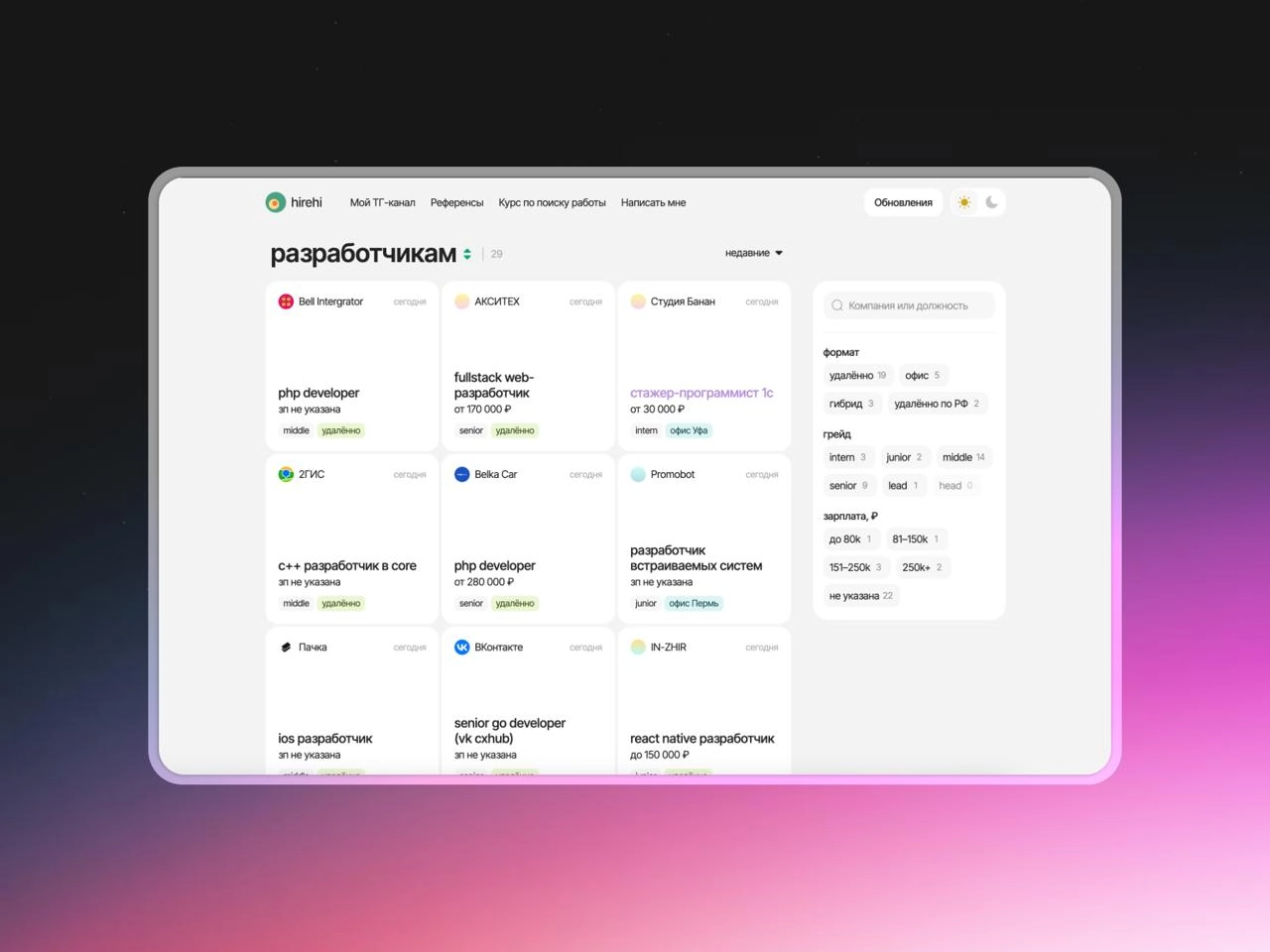Toggle 151–250k salary filter
The width and height of the screenshot is (1270, 952).
[x=855, y=567]
